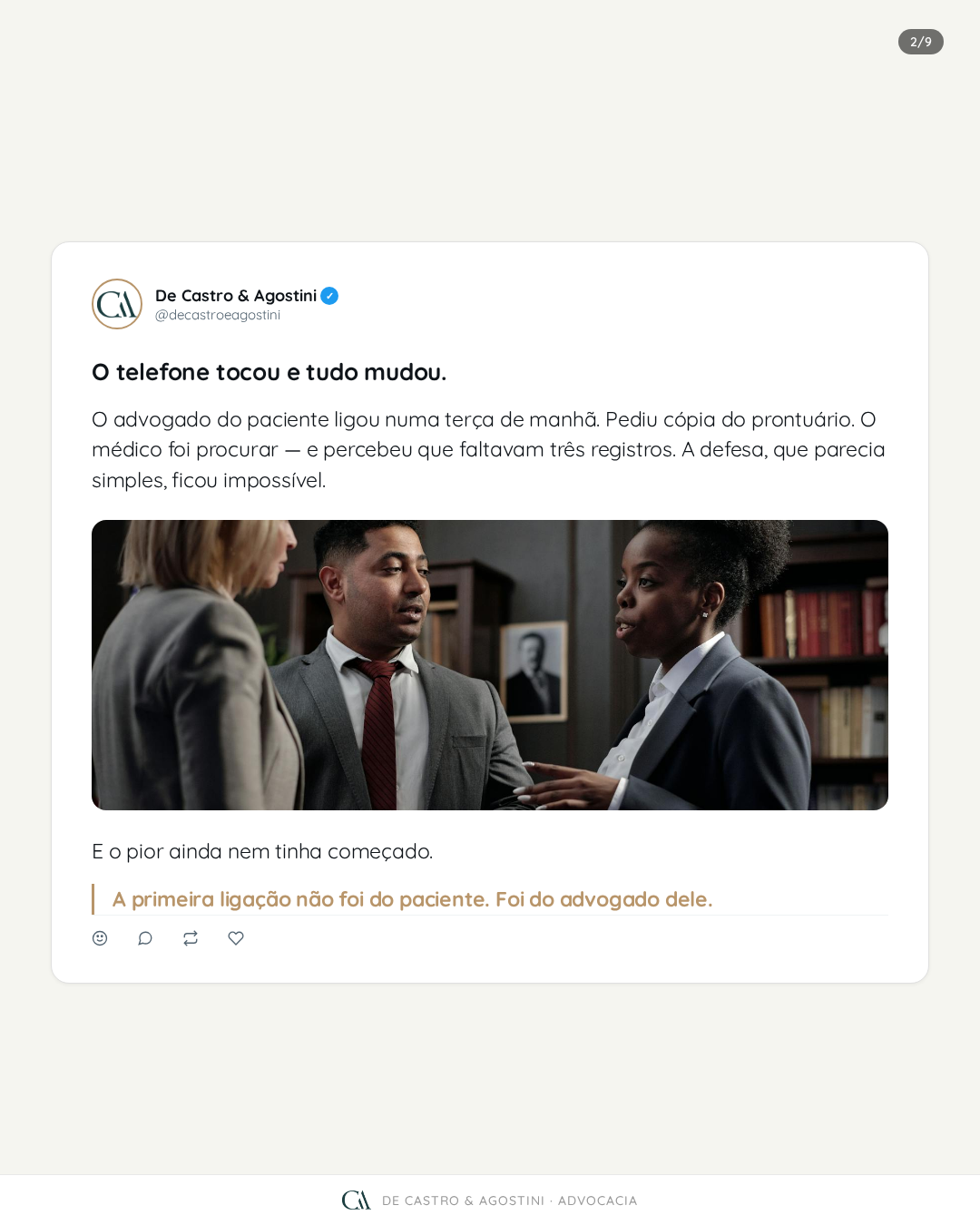Click the paragraph about the advogado do paciente
The height and width of the screenshot is (1225, 980).
coord(490,450)
